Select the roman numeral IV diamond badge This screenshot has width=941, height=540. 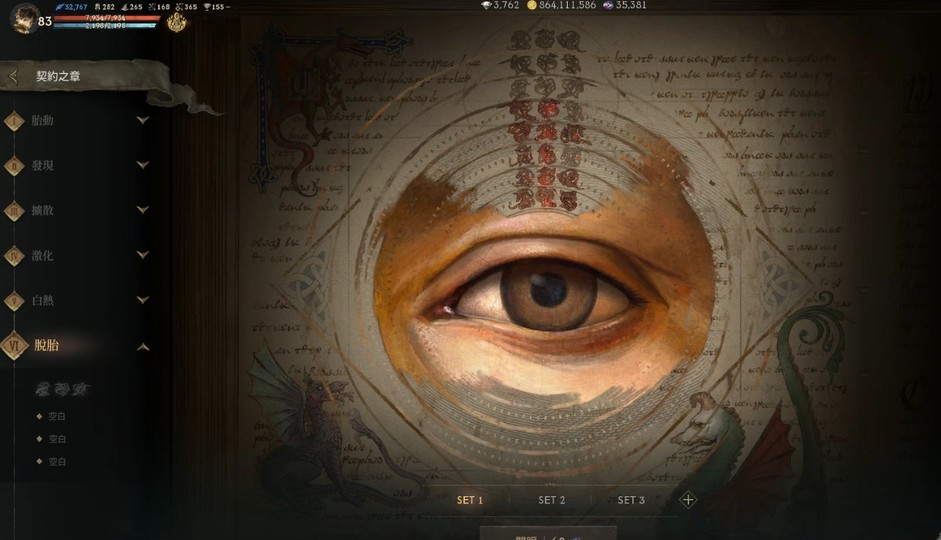click(14, 256)
